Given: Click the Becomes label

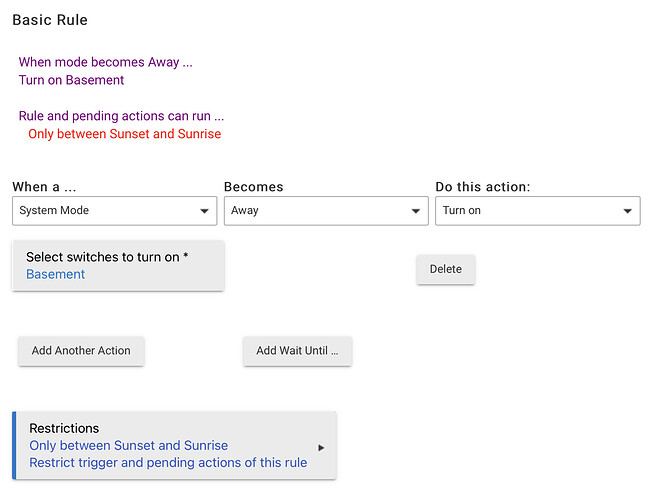Looking at the screenshot, I should pos(254,187).
